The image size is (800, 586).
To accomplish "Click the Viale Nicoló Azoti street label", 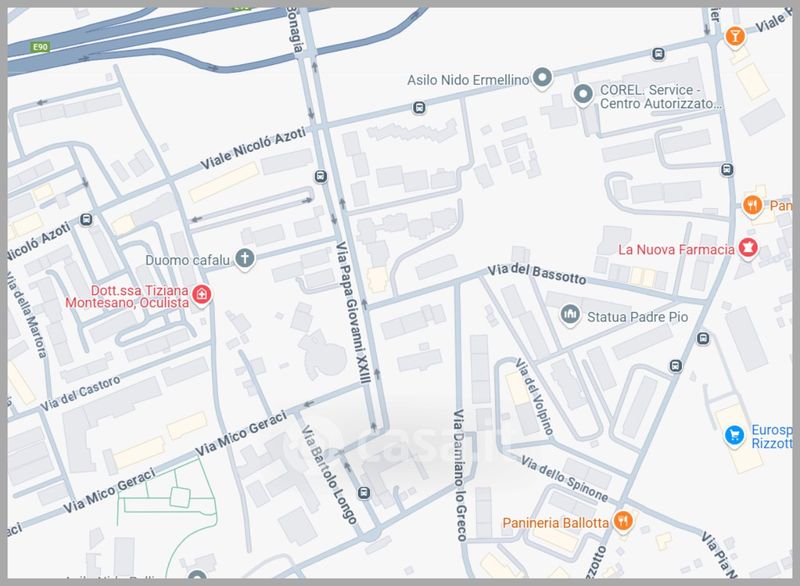I will click(x=253, y=148).
